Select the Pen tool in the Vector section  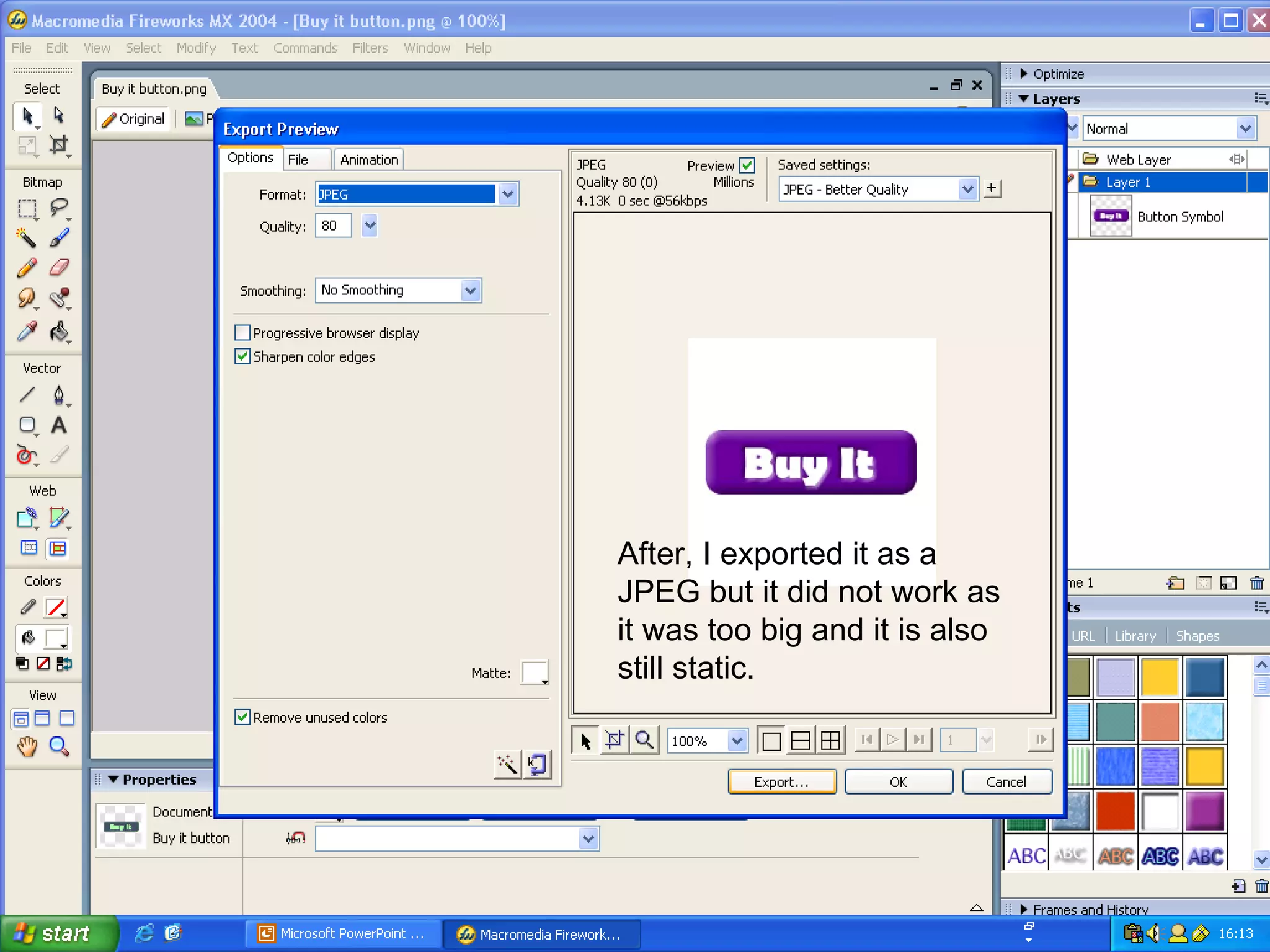[58, 395]
